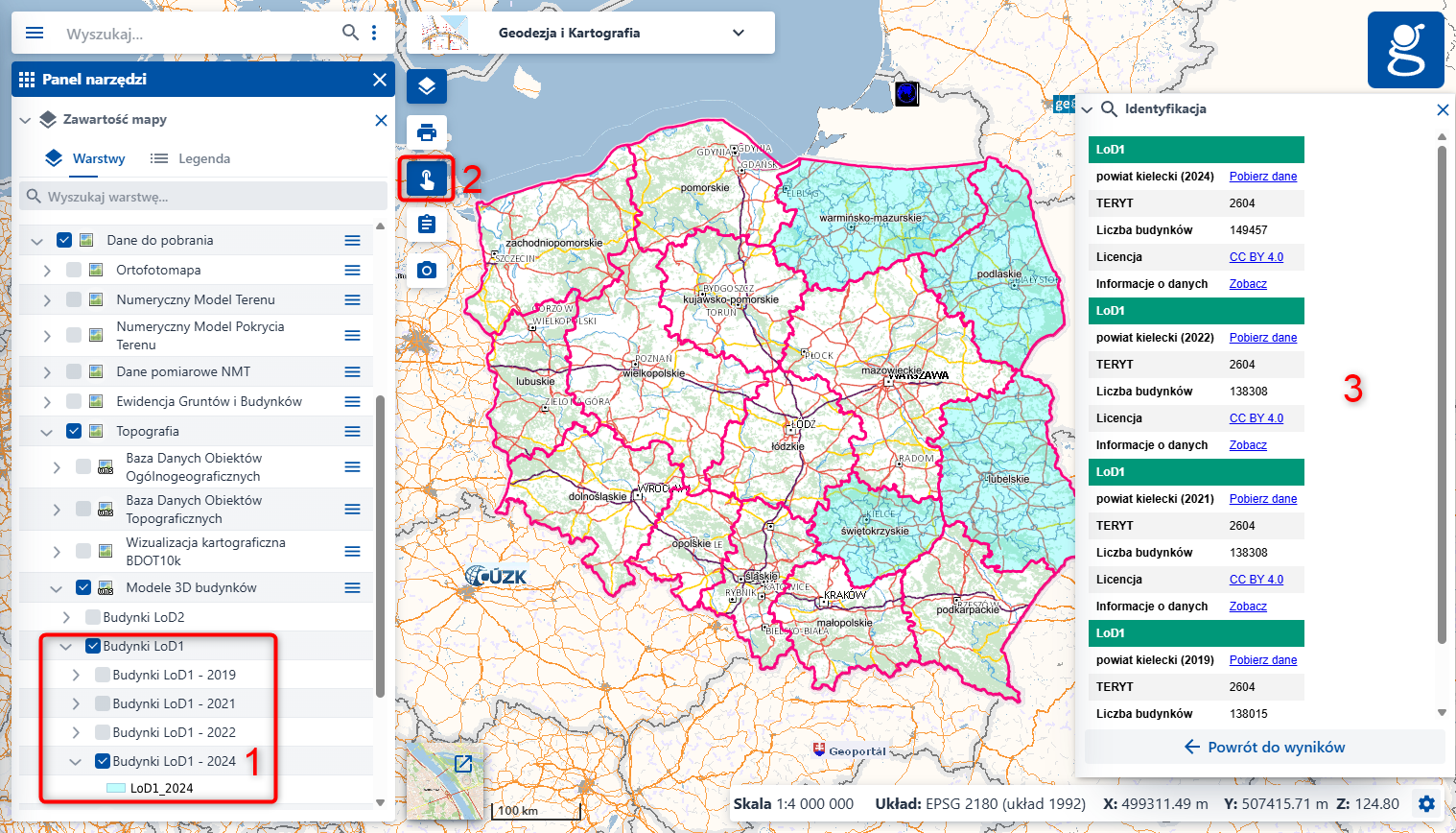Click the search magnifier icon

[350, 33]
